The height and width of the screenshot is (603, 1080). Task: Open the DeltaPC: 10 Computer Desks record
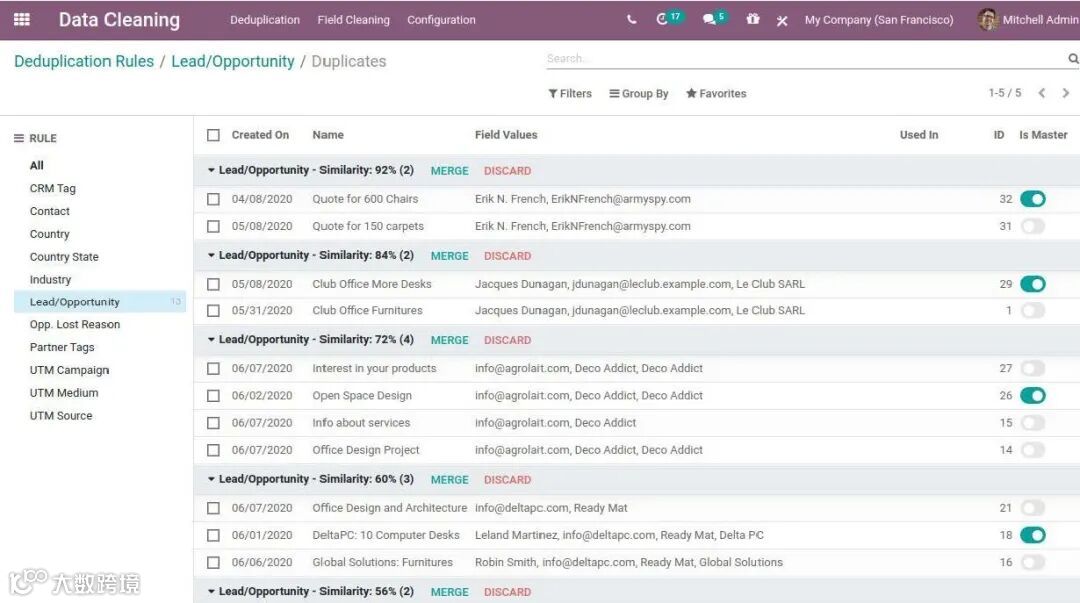386,535
